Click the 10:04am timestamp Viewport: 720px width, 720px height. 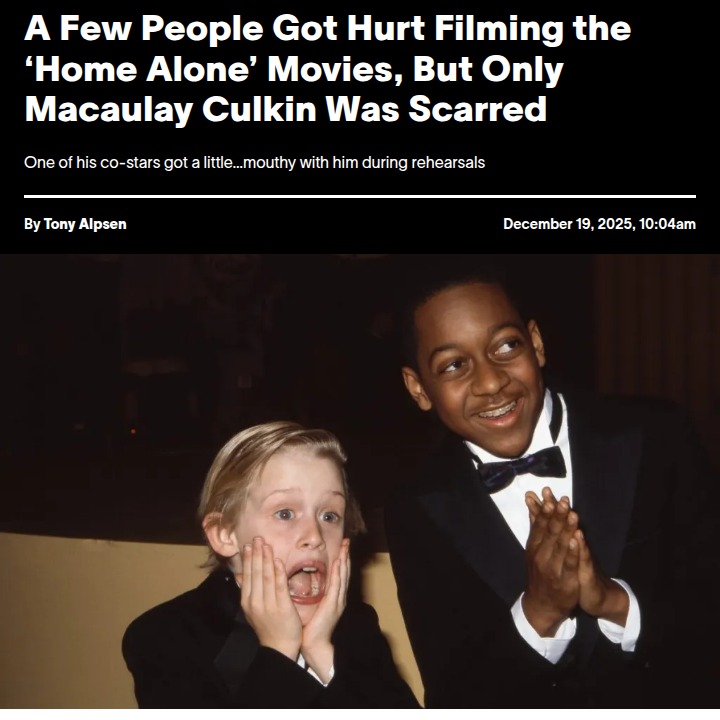tap(667, 224)
